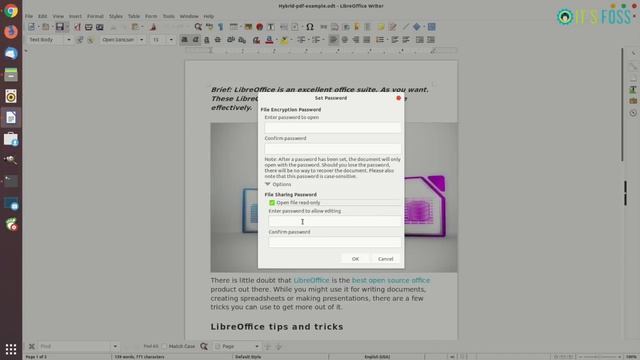The width and height of the screenshot is (640, 360).
Task: Click Show Applications grid in dock
Action: (11, 349)
